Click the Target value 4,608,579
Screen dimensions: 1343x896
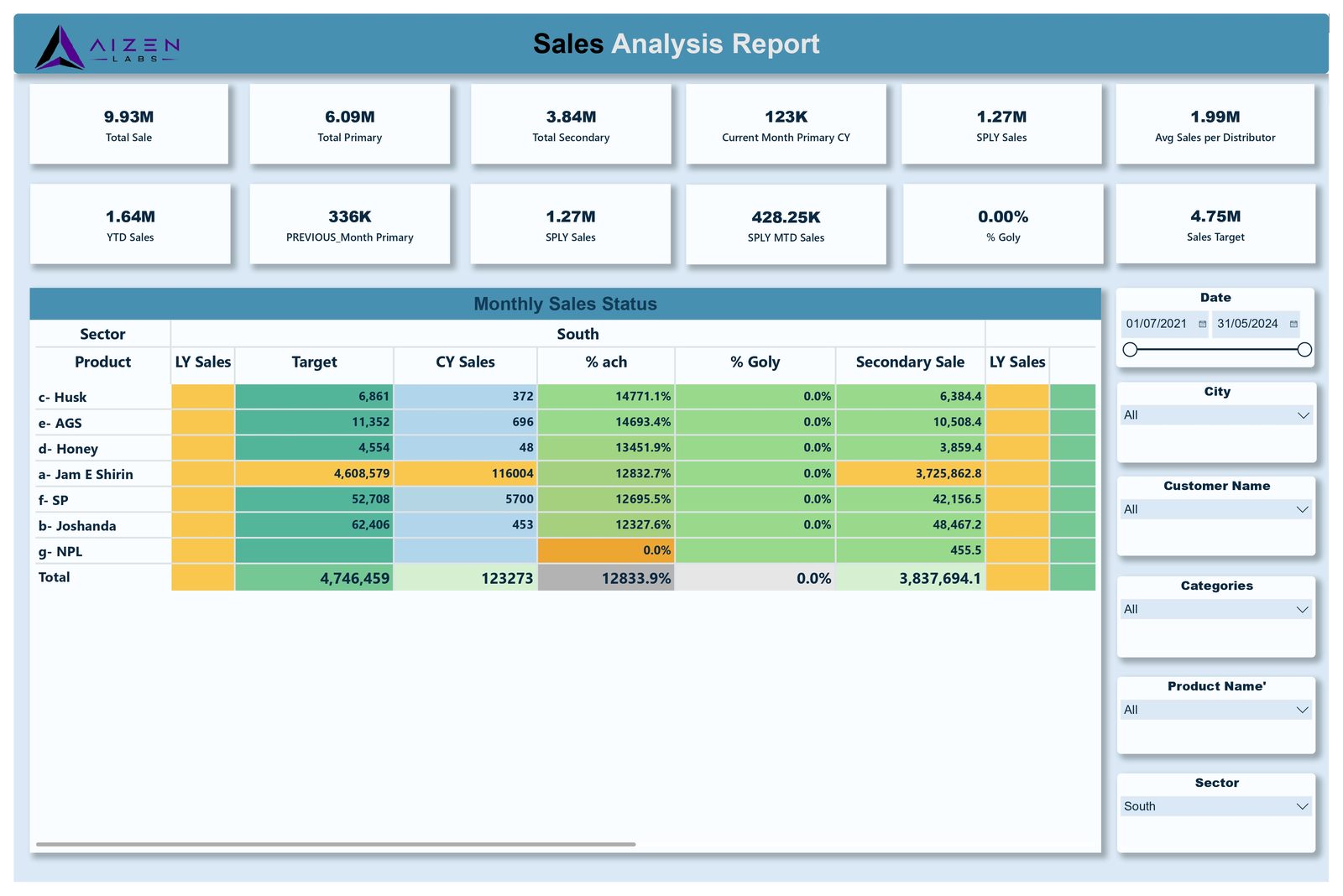click(x=314, y=473)
